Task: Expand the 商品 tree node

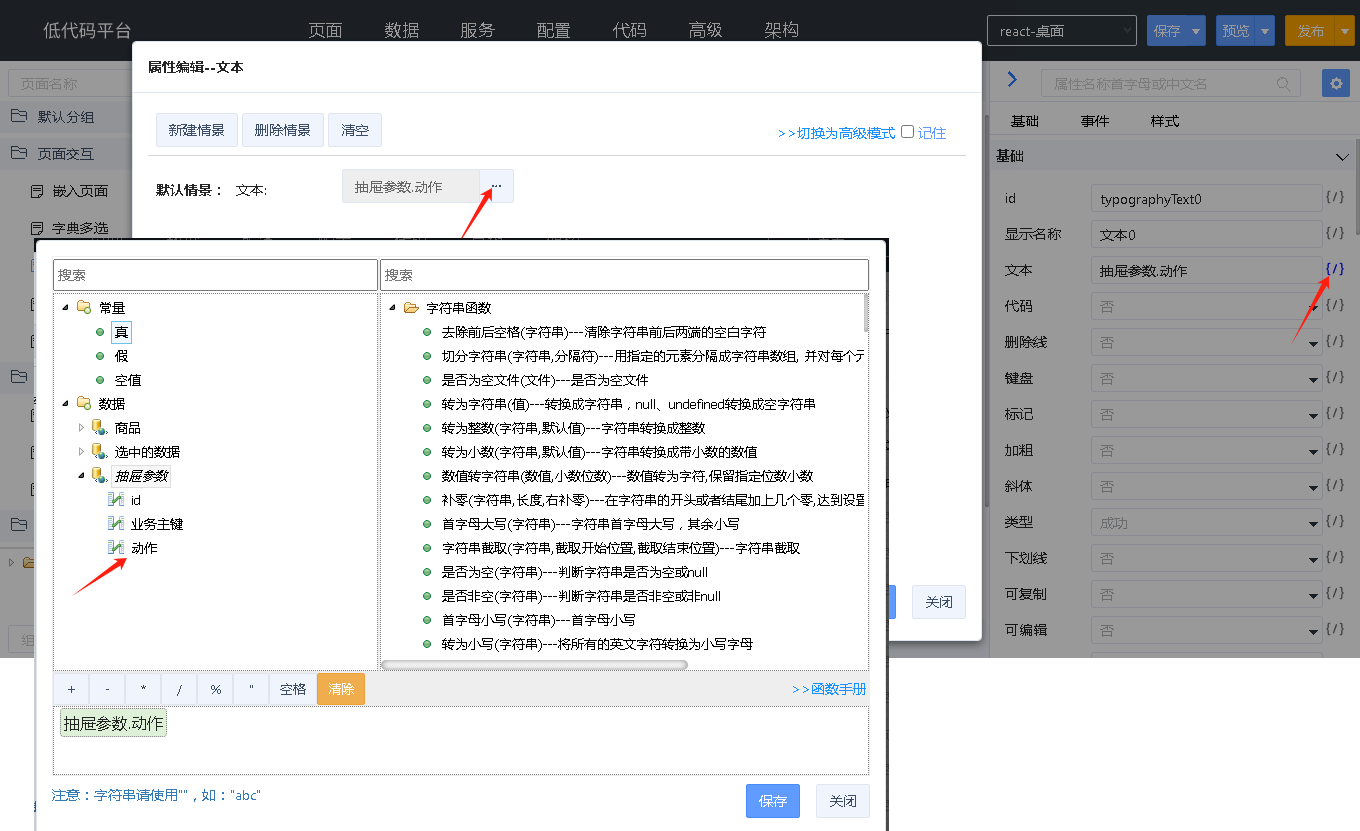Action: [82, 427]
